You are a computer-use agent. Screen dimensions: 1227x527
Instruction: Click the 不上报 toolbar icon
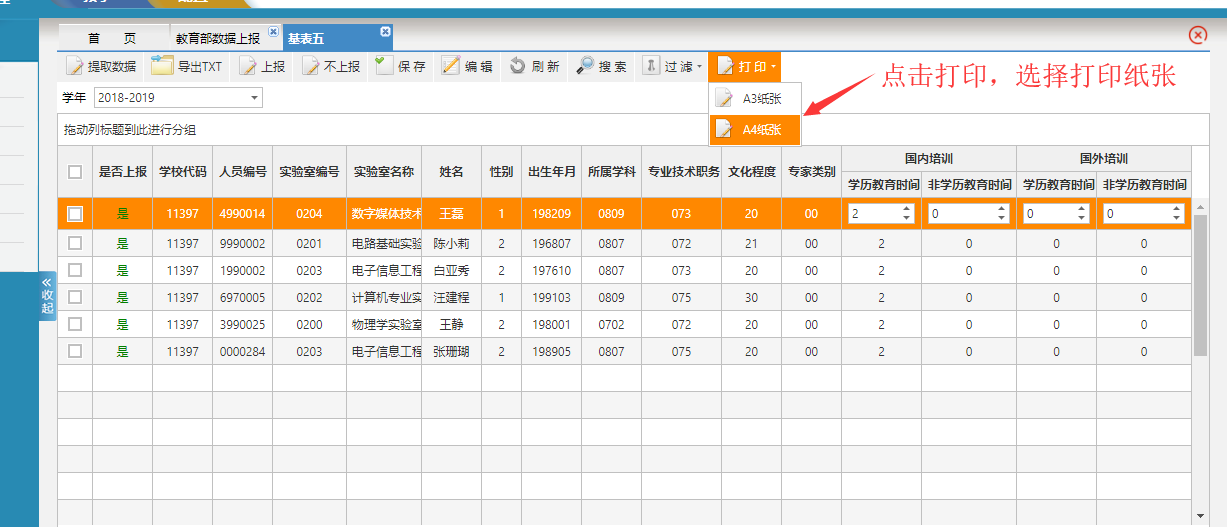point(311,67)
